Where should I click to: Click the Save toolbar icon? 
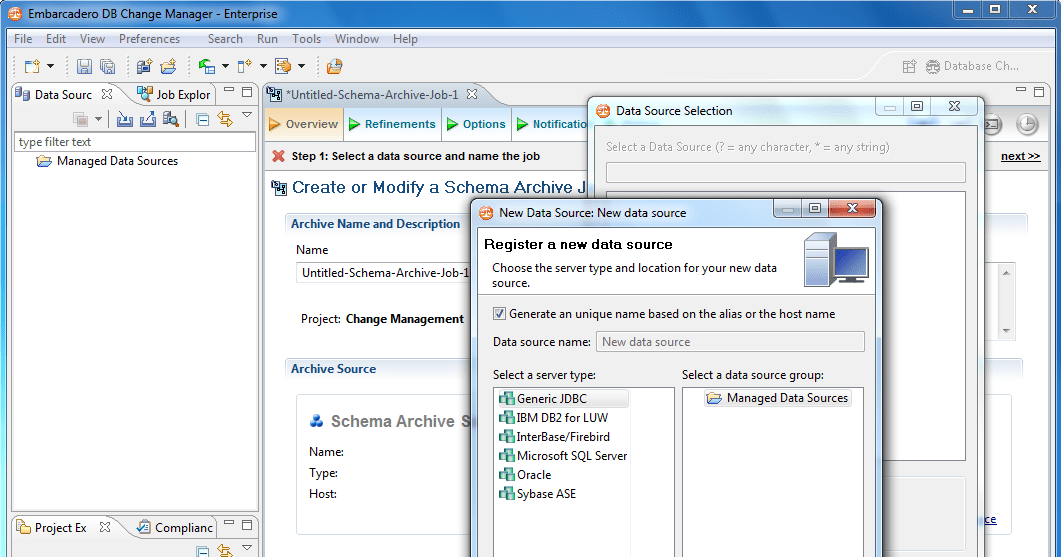(84, 66)
